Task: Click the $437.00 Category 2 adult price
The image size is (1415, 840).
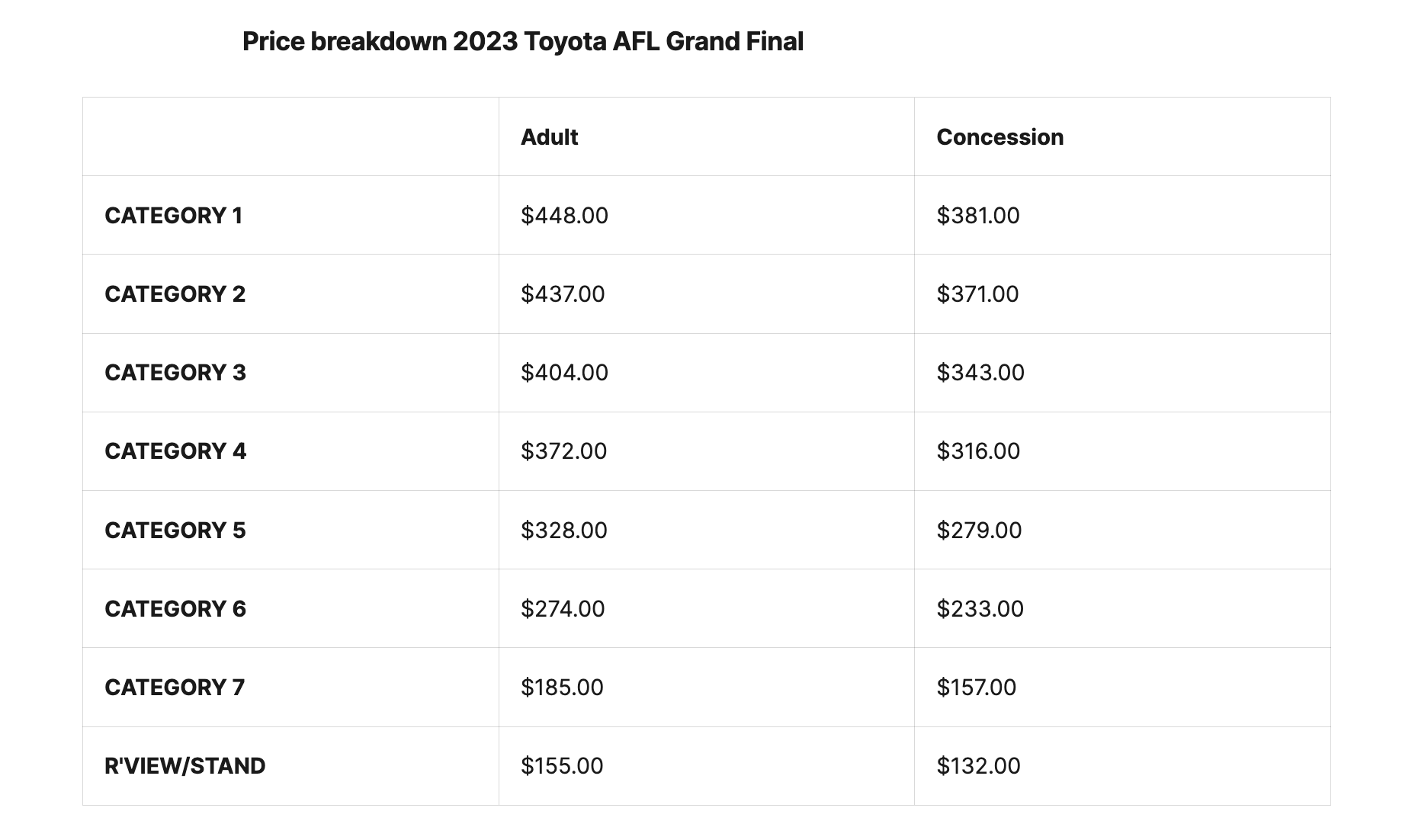Action: (563, 294)
